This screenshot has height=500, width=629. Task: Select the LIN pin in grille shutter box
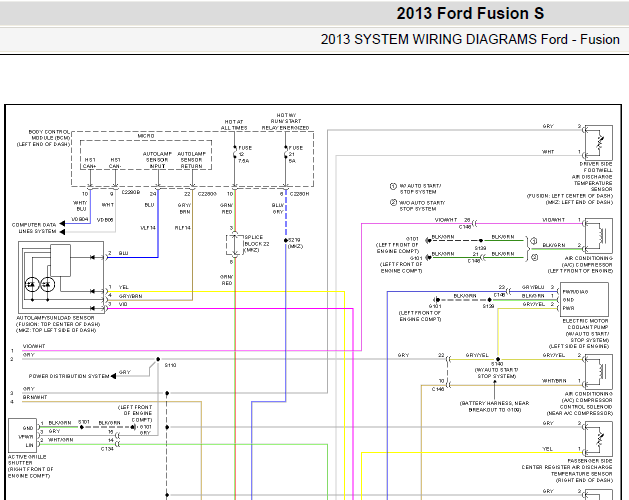pyautogui.click(x=29, y=445)
